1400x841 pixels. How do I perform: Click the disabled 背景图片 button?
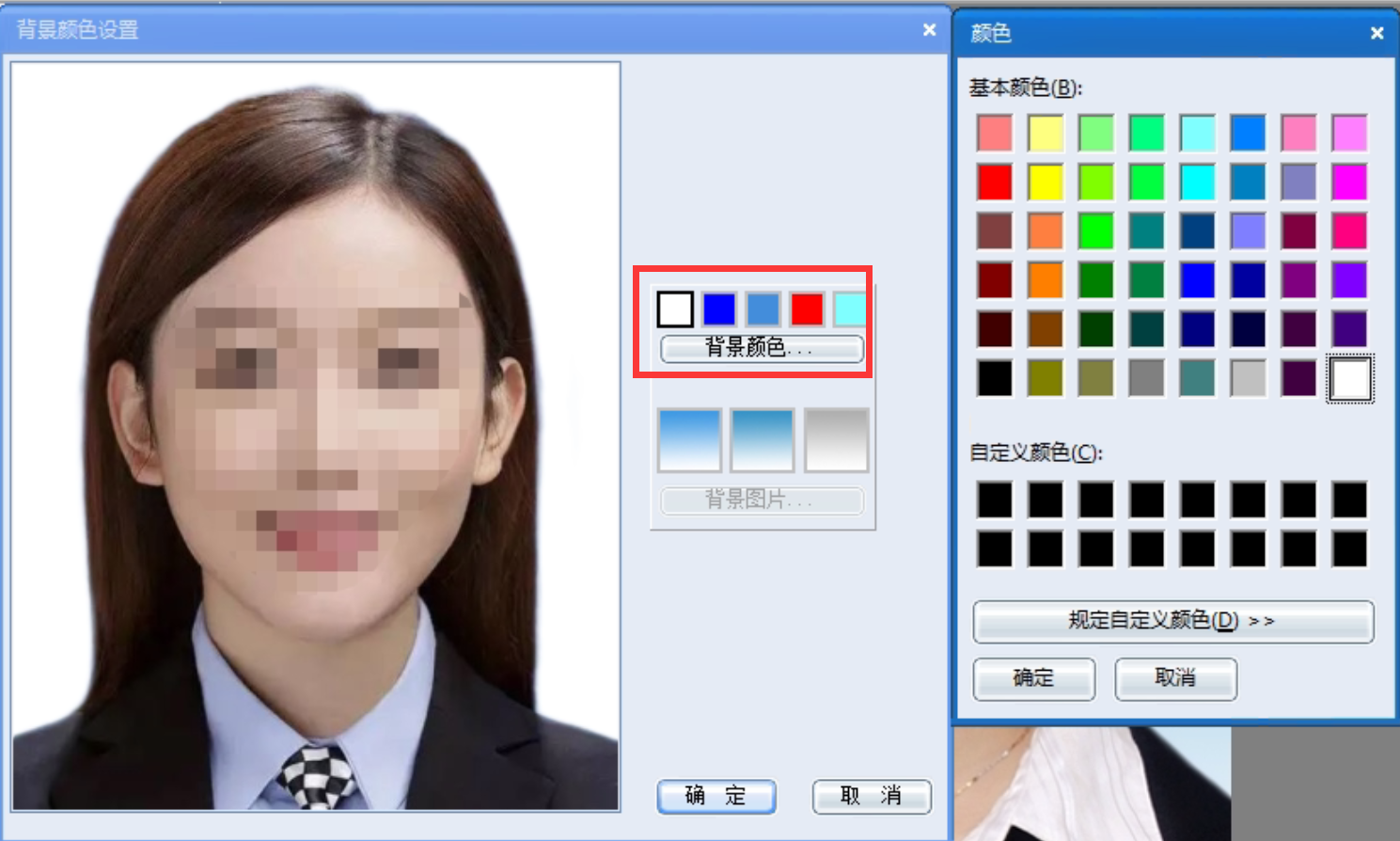tap(762, 501)
